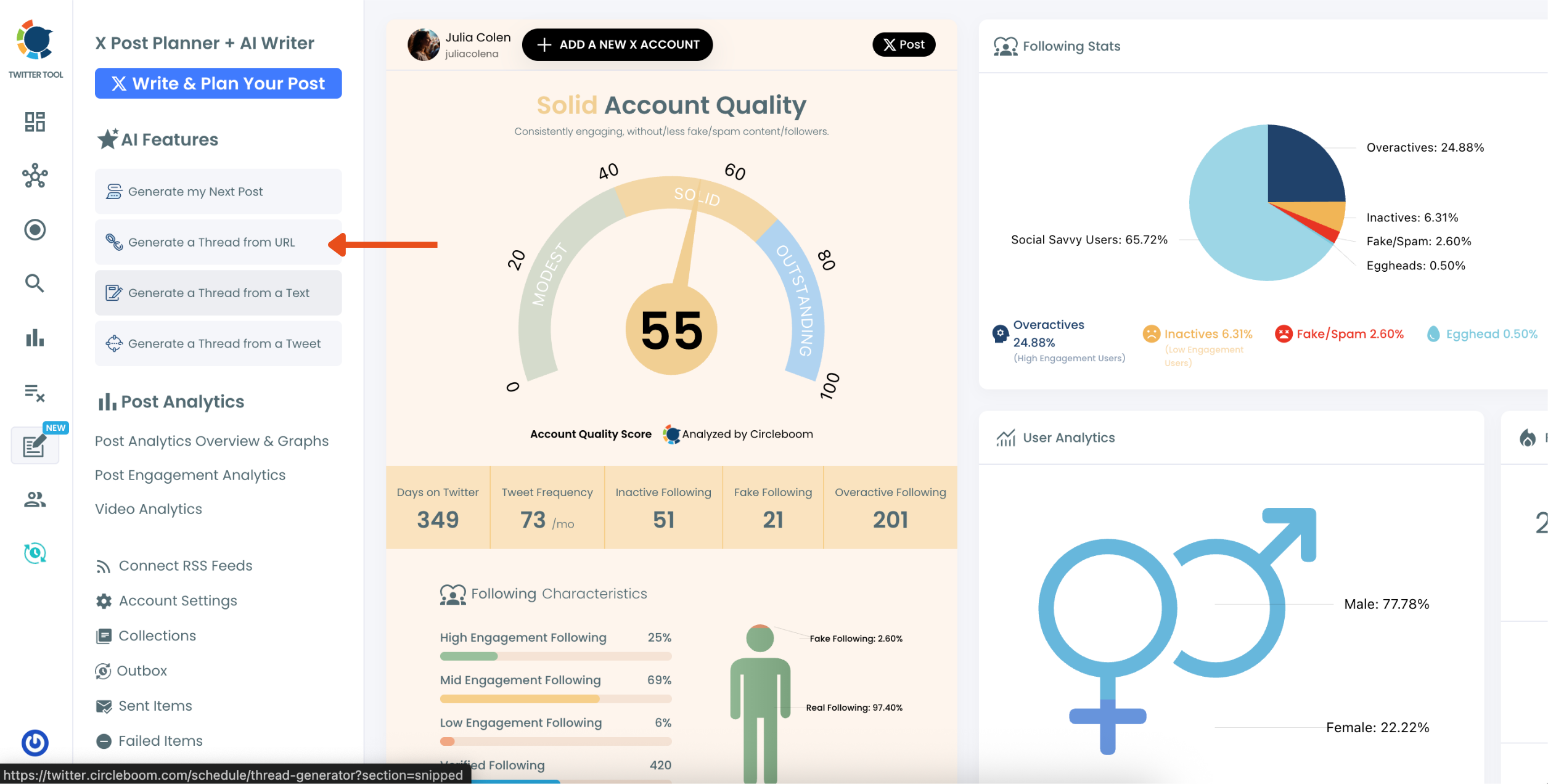Click Add a New X Account button
This screenshot has height=784, width=1548.
[617, 44]
